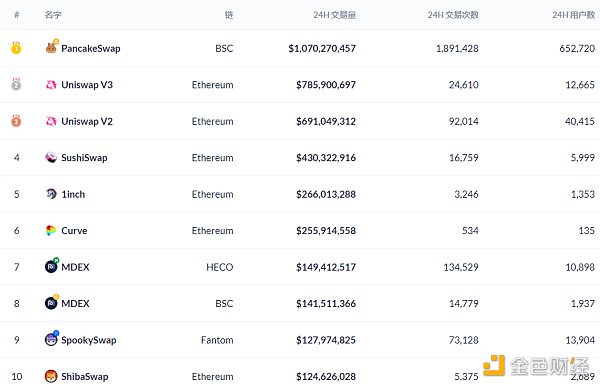The width and height of the screenshot is (600, 387).
Task: Select the 链 column header
Action: tap(229, 15)
